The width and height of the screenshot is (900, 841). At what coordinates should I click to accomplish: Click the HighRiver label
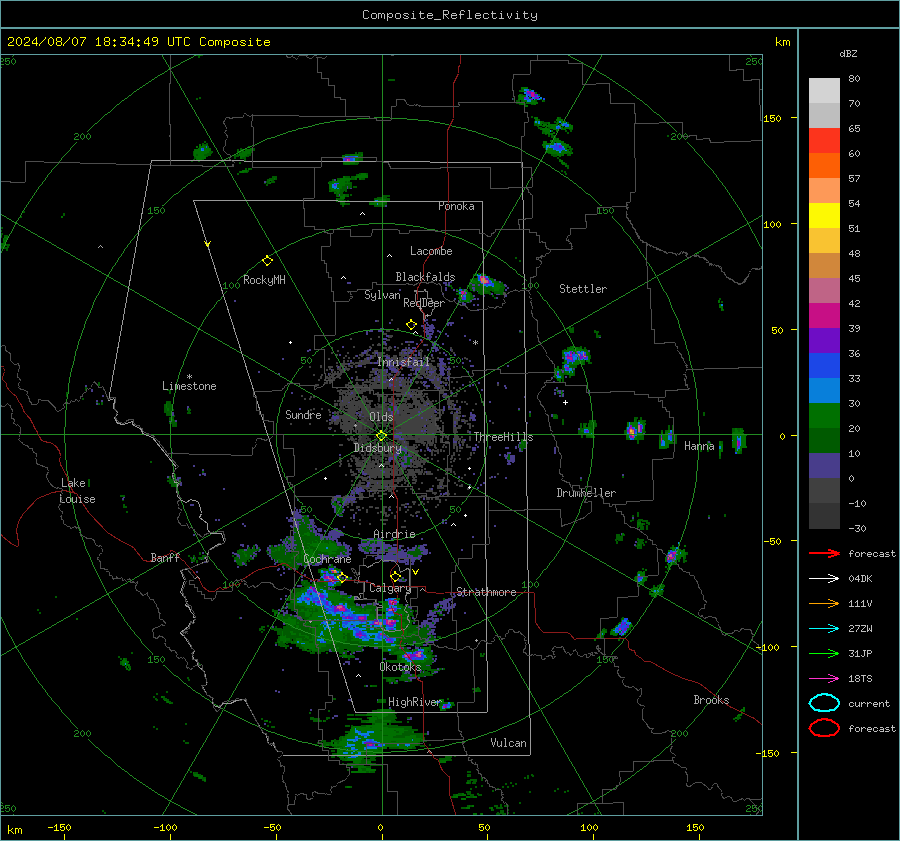tap(414, 702)
